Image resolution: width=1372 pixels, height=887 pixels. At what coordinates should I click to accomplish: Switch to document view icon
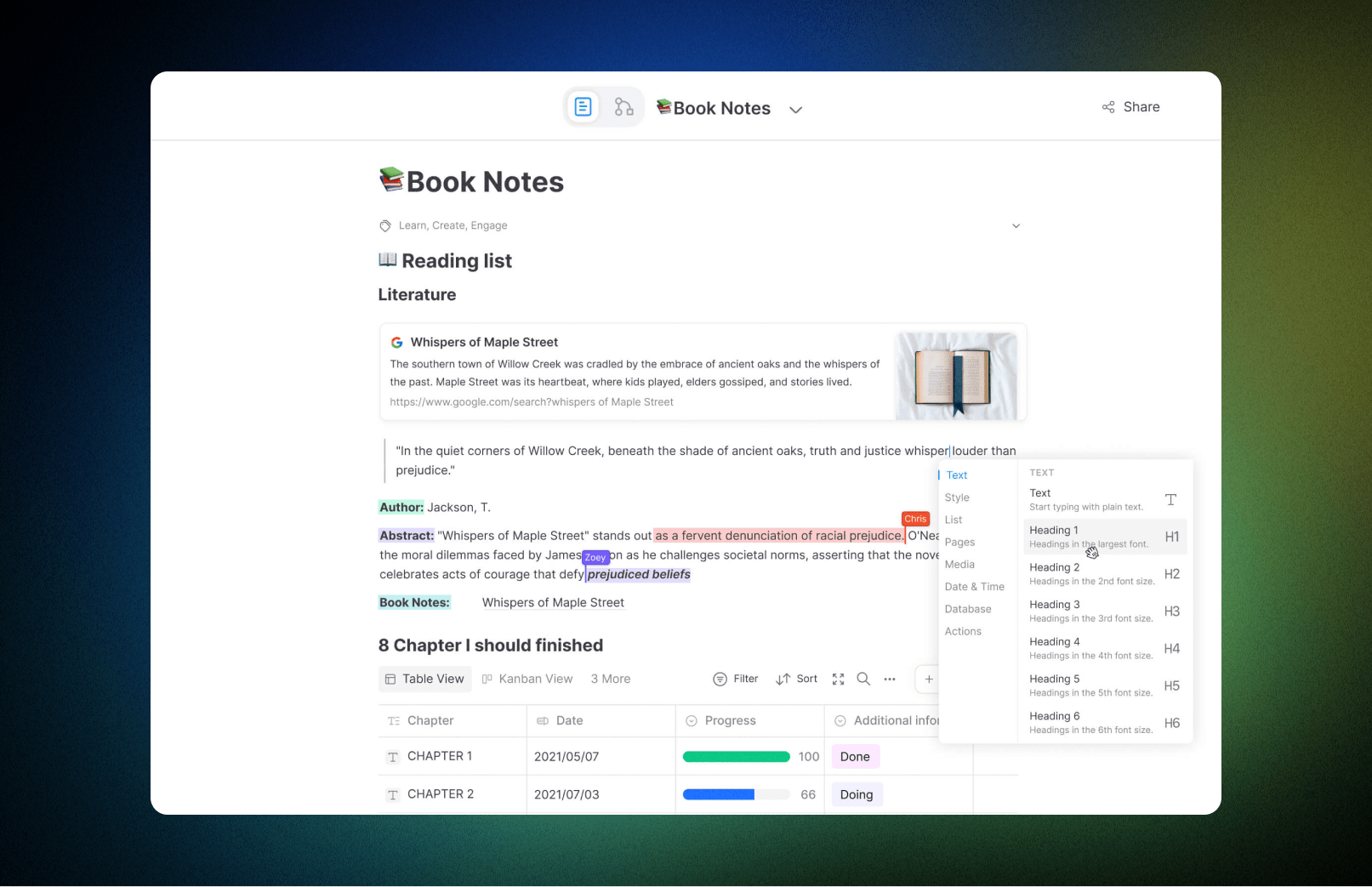(583, 107)
